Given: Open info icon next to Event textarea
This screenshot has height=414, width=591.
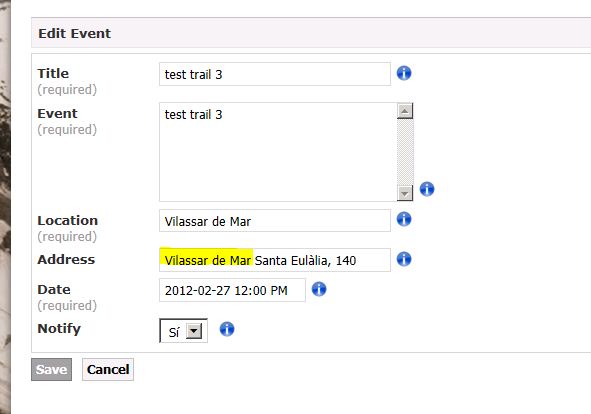Looking at the screenshot, I should coord(427,189).
